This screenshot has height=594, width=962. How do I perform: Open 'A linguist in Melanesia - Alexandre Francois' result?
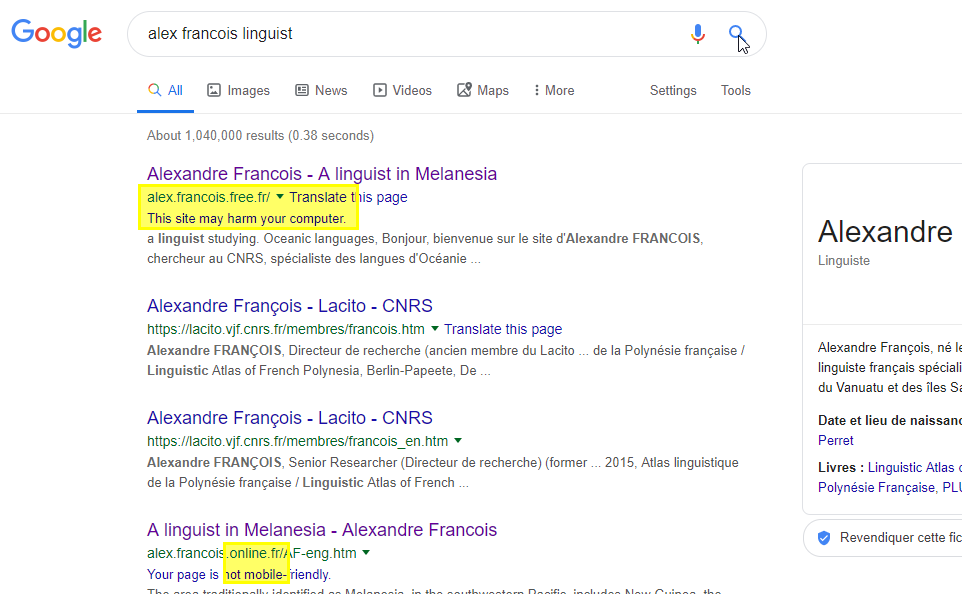[x=321, y=530]
